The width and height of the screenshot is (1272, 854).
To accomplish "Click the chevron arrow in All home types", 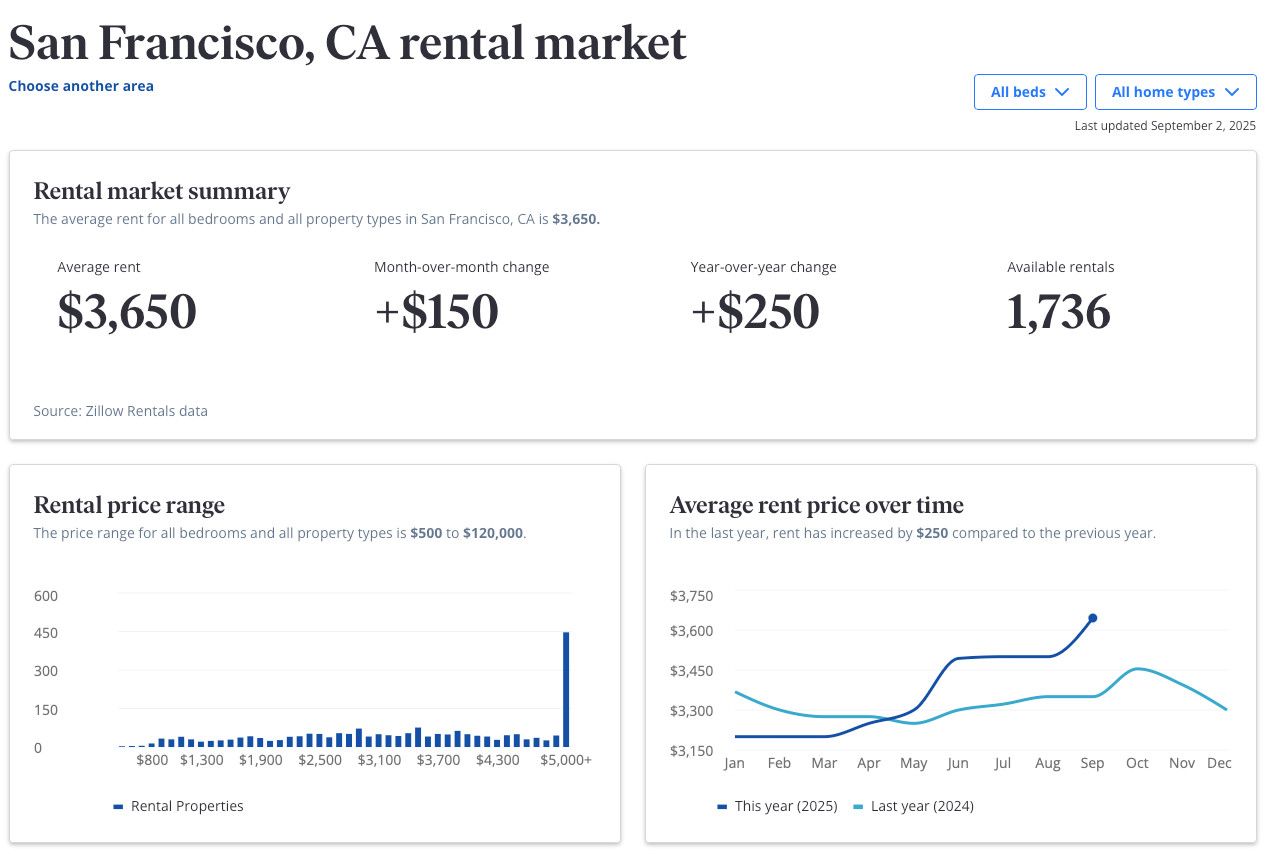I will coord(1232,92).
